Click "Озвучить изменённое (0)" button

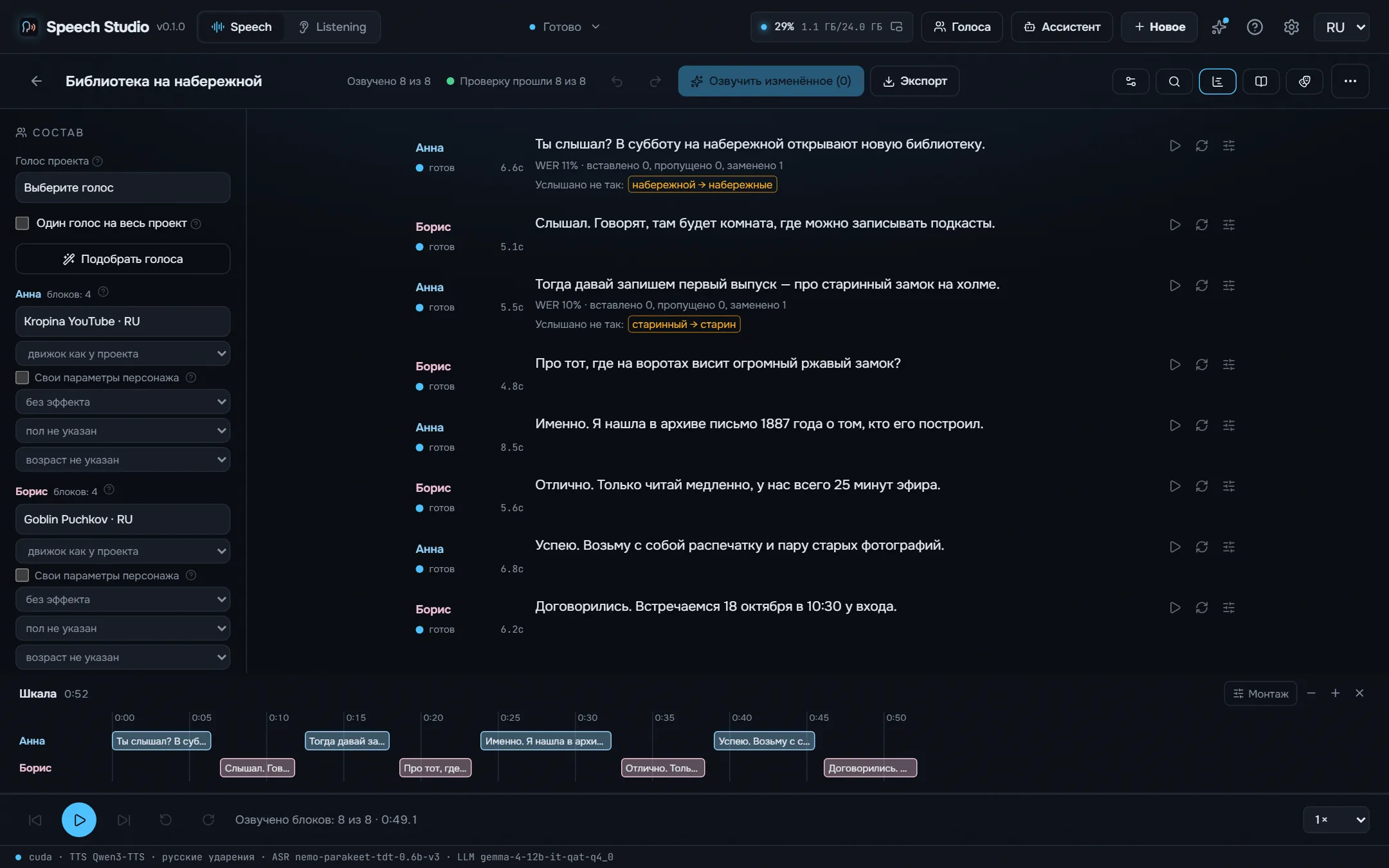(x=770, y=81)
